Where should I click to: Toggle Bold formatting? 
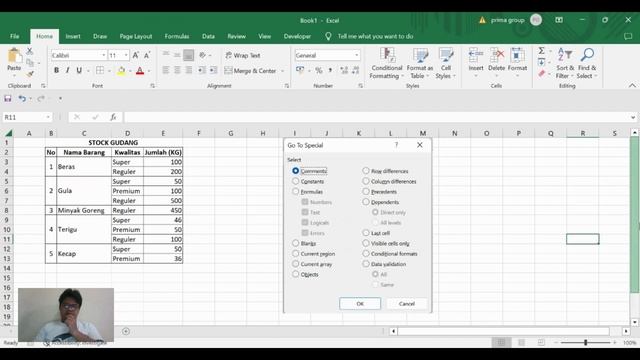point(56,71)
